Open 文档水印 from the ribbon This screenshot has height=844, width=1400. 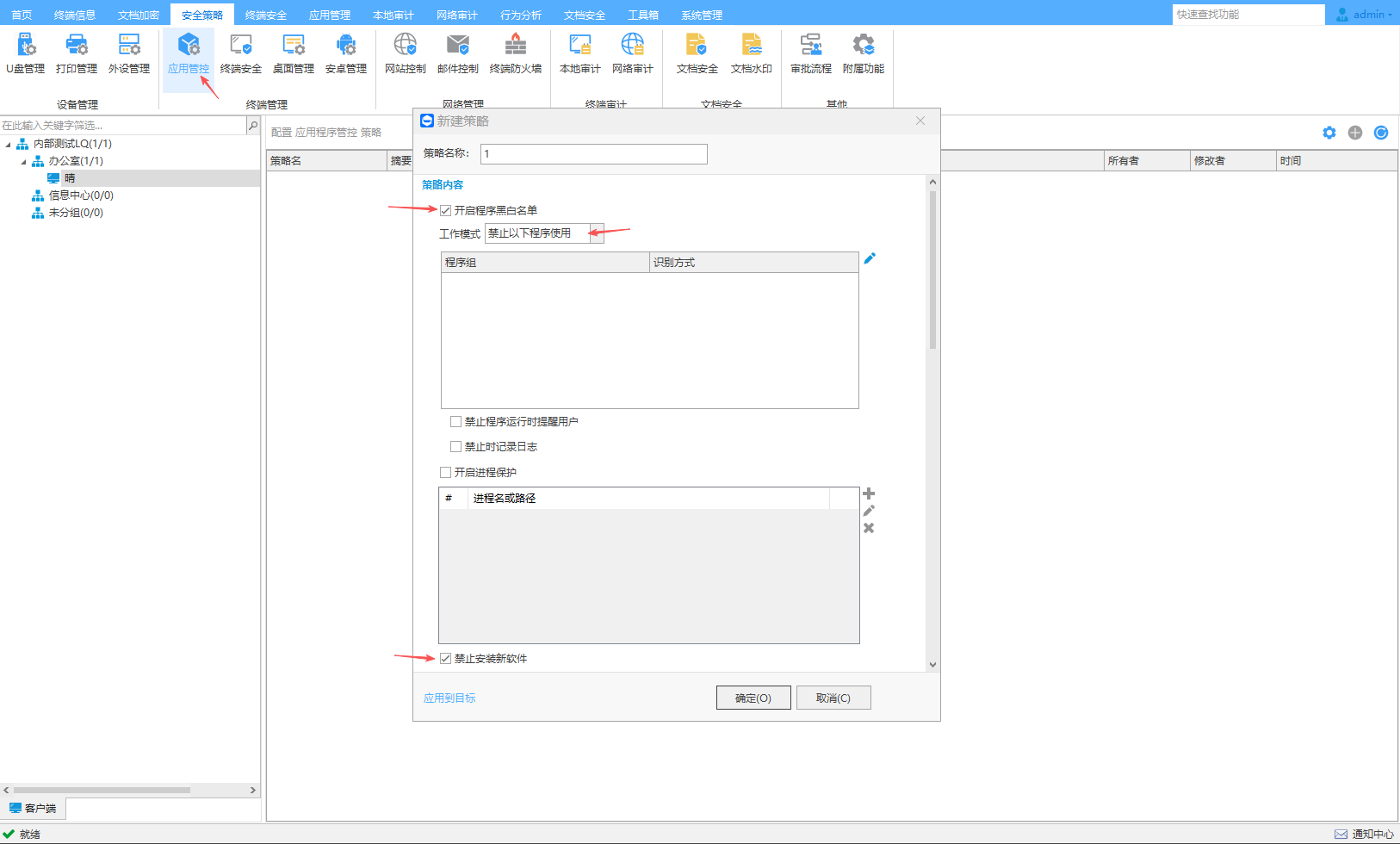[x=751, y=53]
